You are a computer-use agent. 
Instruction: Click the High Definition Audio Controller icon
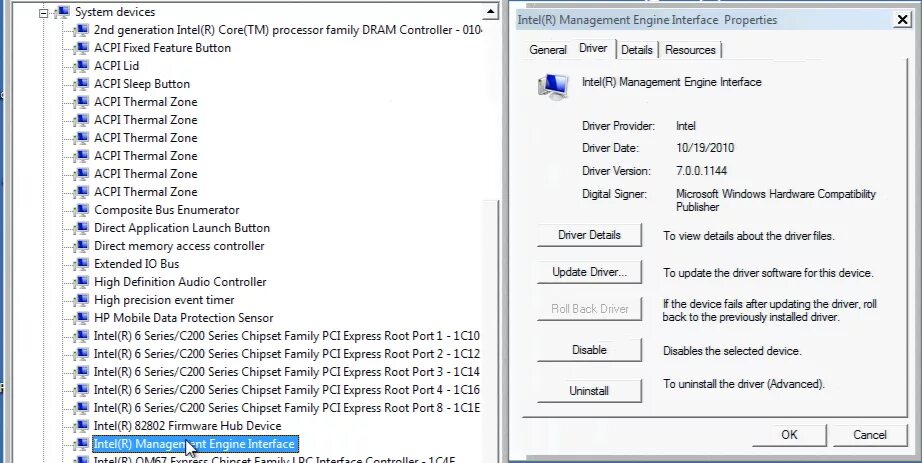[x=81, y=282]
